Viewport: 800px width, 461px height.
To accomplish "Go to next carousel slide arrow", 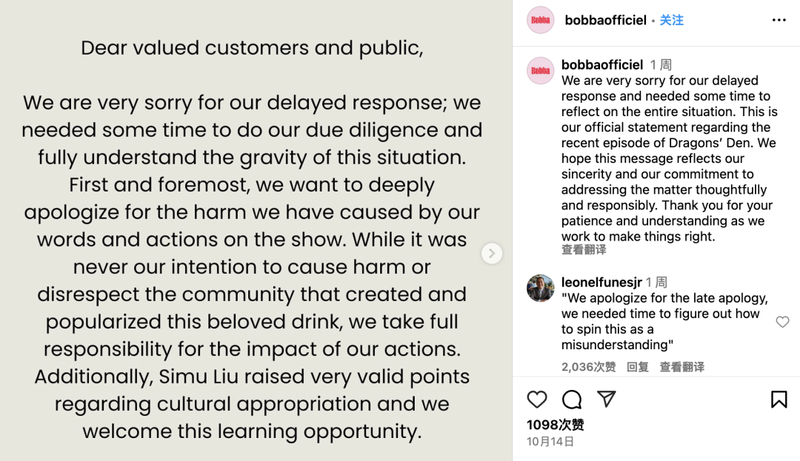I will coord(492,253).
